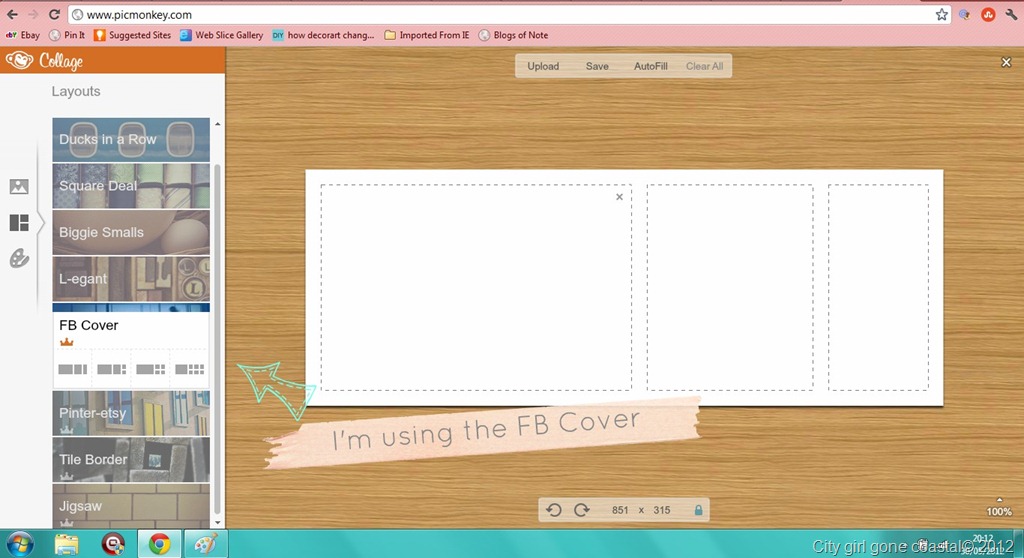The width and height of the screenshot is (1024, 558).
Task: Open the Background palette icon
Action: tap(19, 259)
